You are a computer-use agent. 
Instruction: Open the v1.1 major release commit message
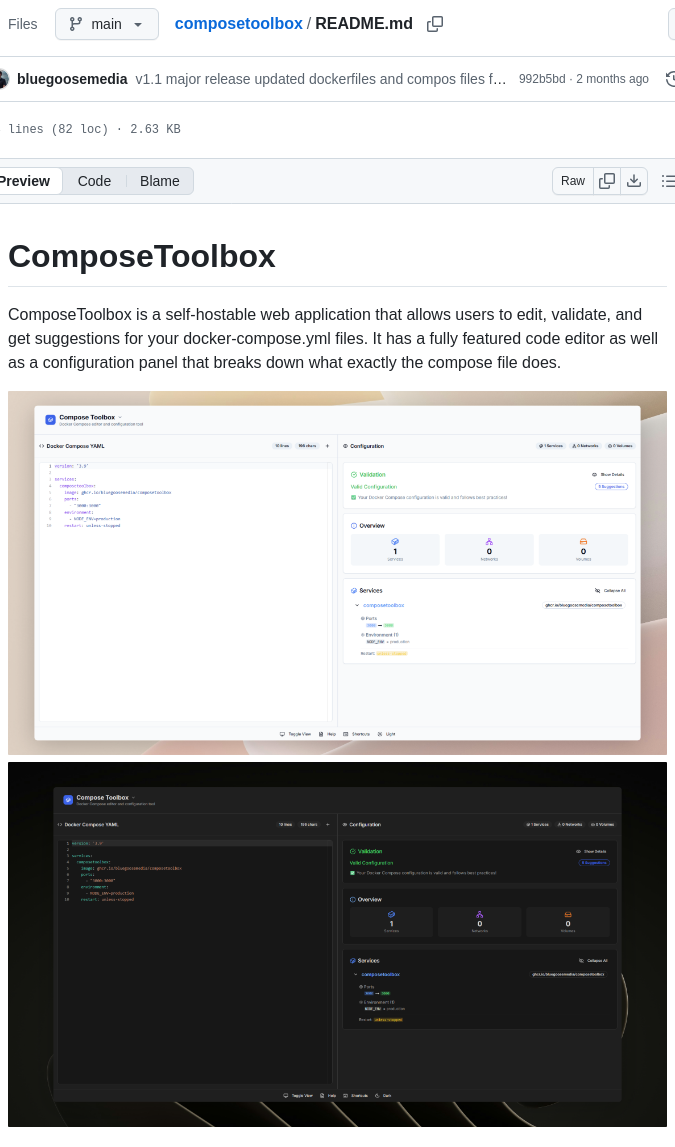coord(320,79)
